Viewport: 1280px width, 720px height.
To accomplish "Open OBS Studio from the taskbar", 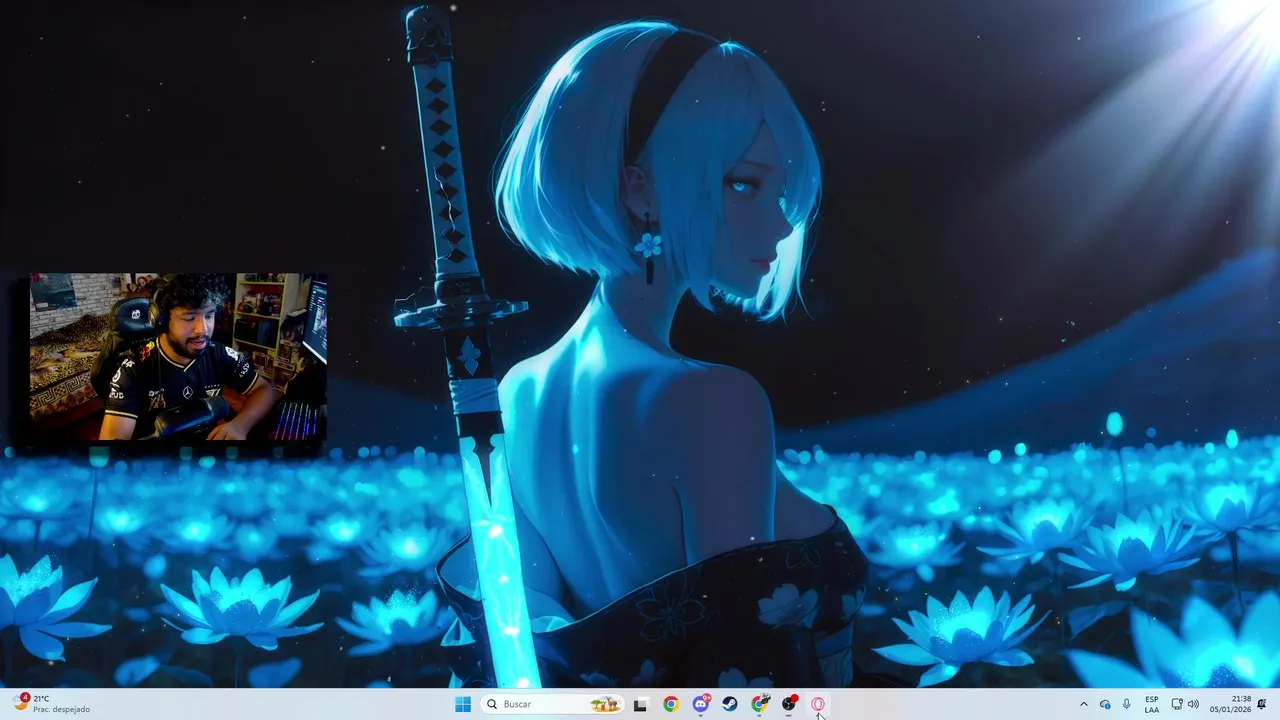I will coord(789,704).
